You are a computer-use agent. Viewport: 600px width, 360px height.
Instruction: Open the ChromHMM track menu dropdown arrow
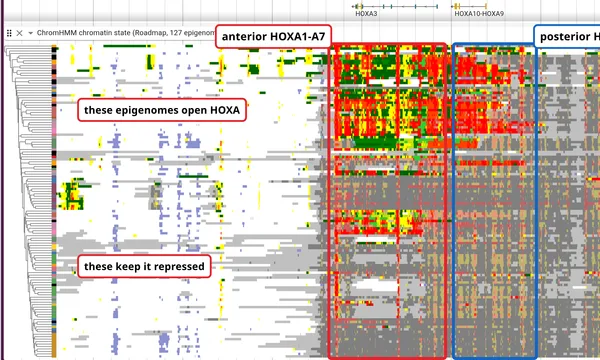(x=30, y=33)
